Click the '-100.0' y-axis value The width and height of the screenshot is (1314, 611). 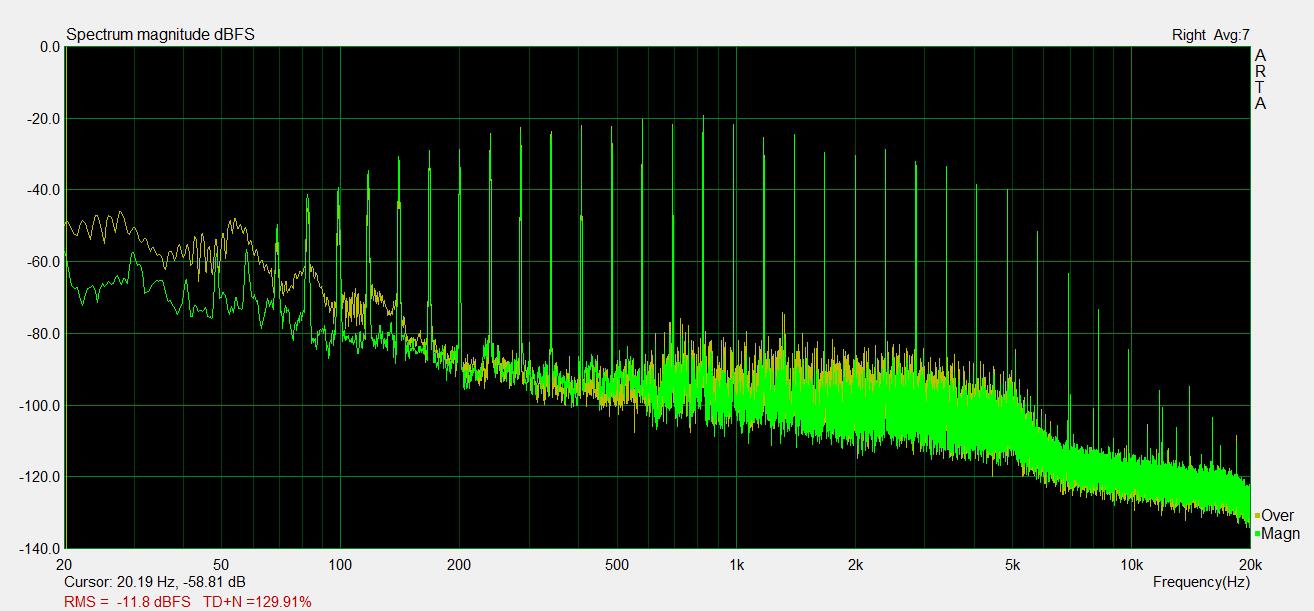(40, 406)
